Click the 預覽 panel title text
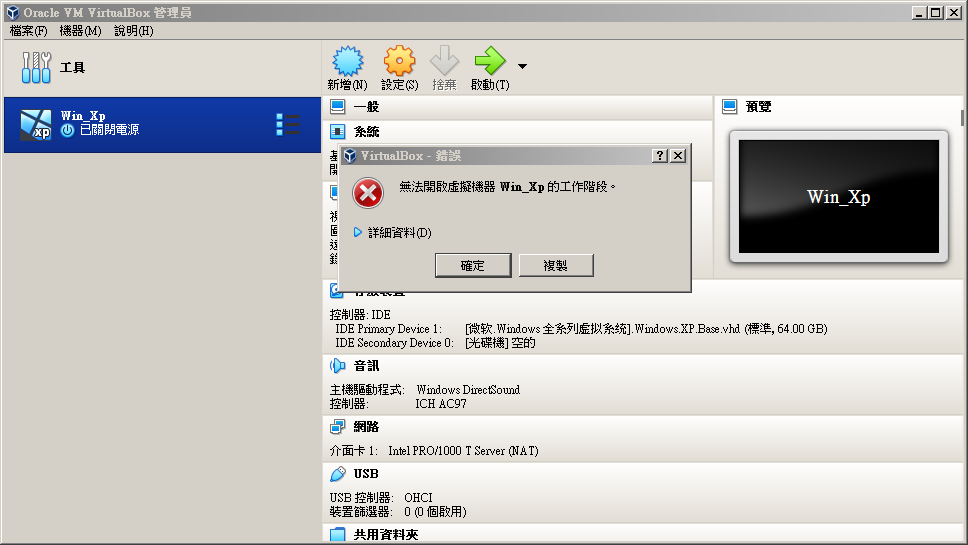 tap(758, 107)
